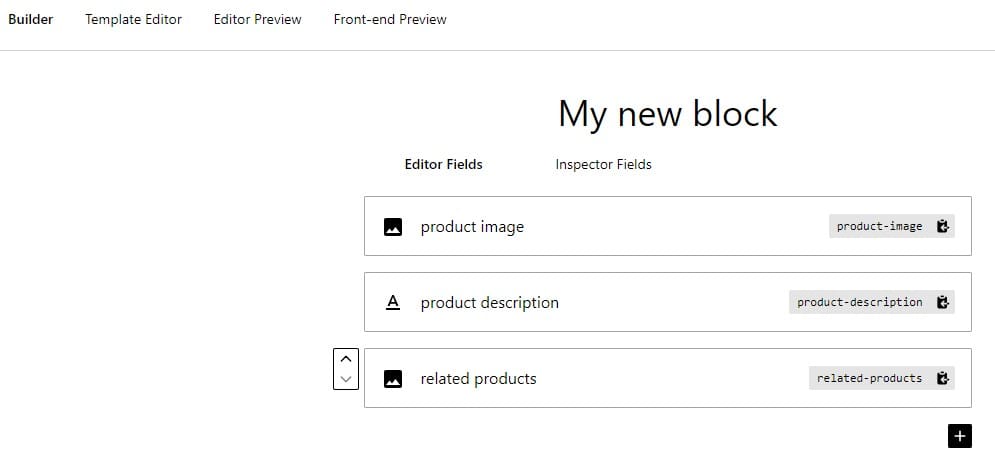Click the product-description slug label
The image size is (995, 467).
860,303
